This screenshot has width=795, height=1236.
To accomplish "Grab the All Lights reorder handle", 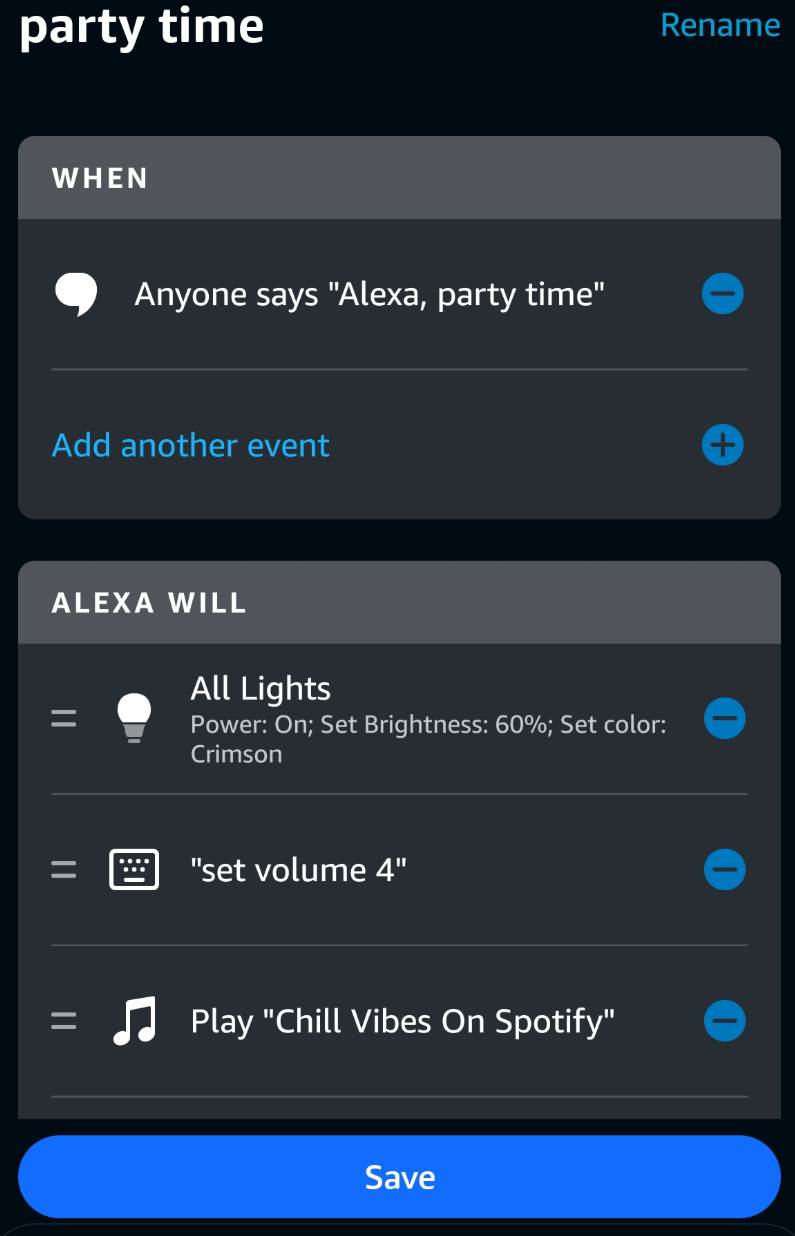I will click(x=64, y=718).
